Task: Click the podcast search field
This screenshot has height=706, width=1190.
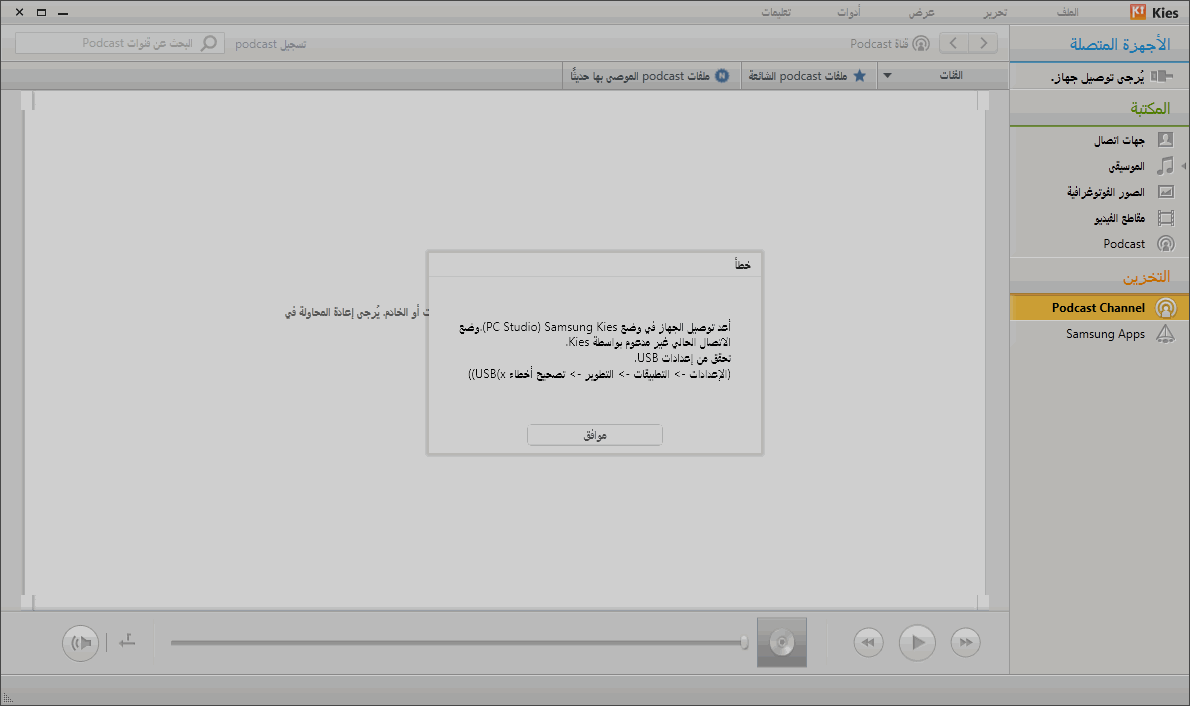Action: click(120, 43)
